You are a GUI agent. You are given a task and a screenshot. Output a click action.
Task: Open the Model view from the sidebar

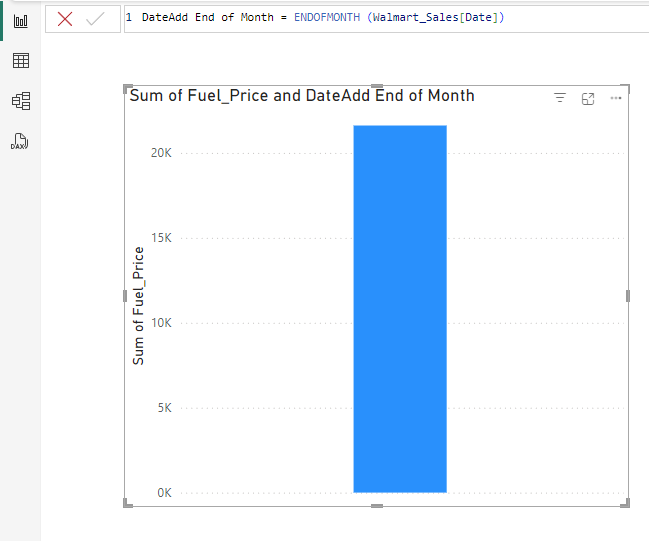click(x=20, y=101)
